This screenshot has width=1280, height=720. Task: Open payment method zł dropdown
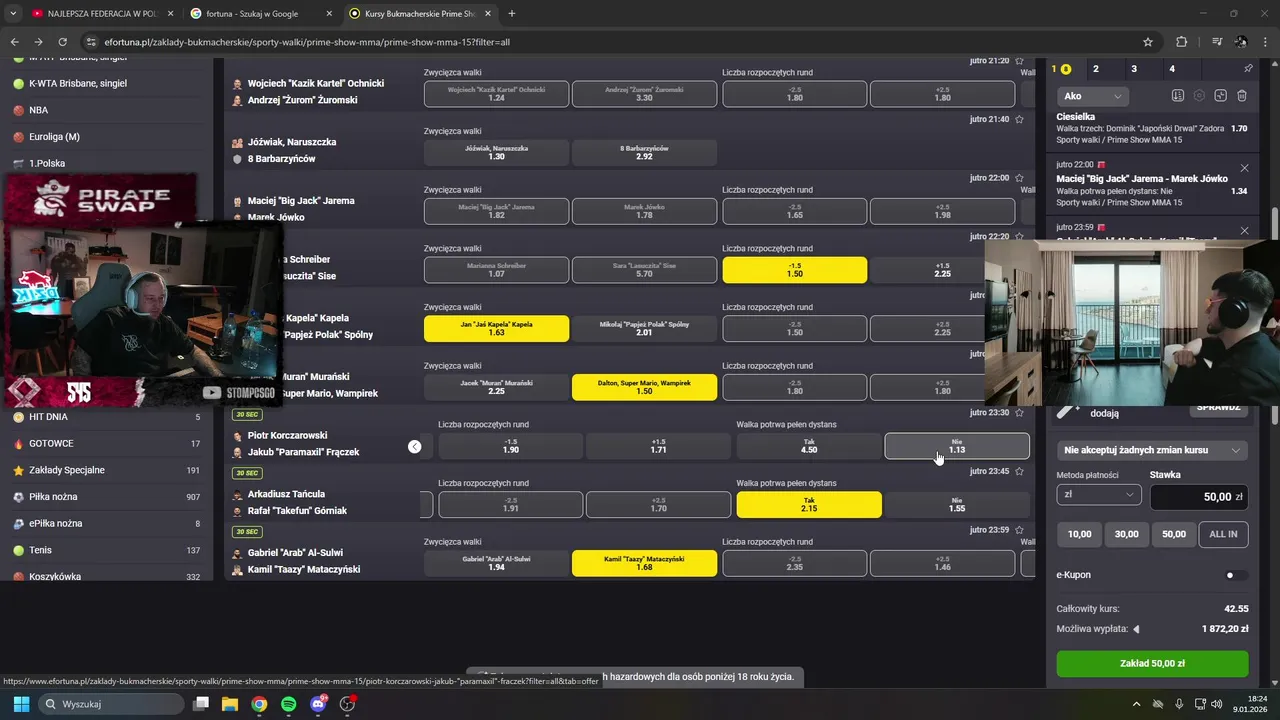pyautogui.click(x=1099, y=494)
